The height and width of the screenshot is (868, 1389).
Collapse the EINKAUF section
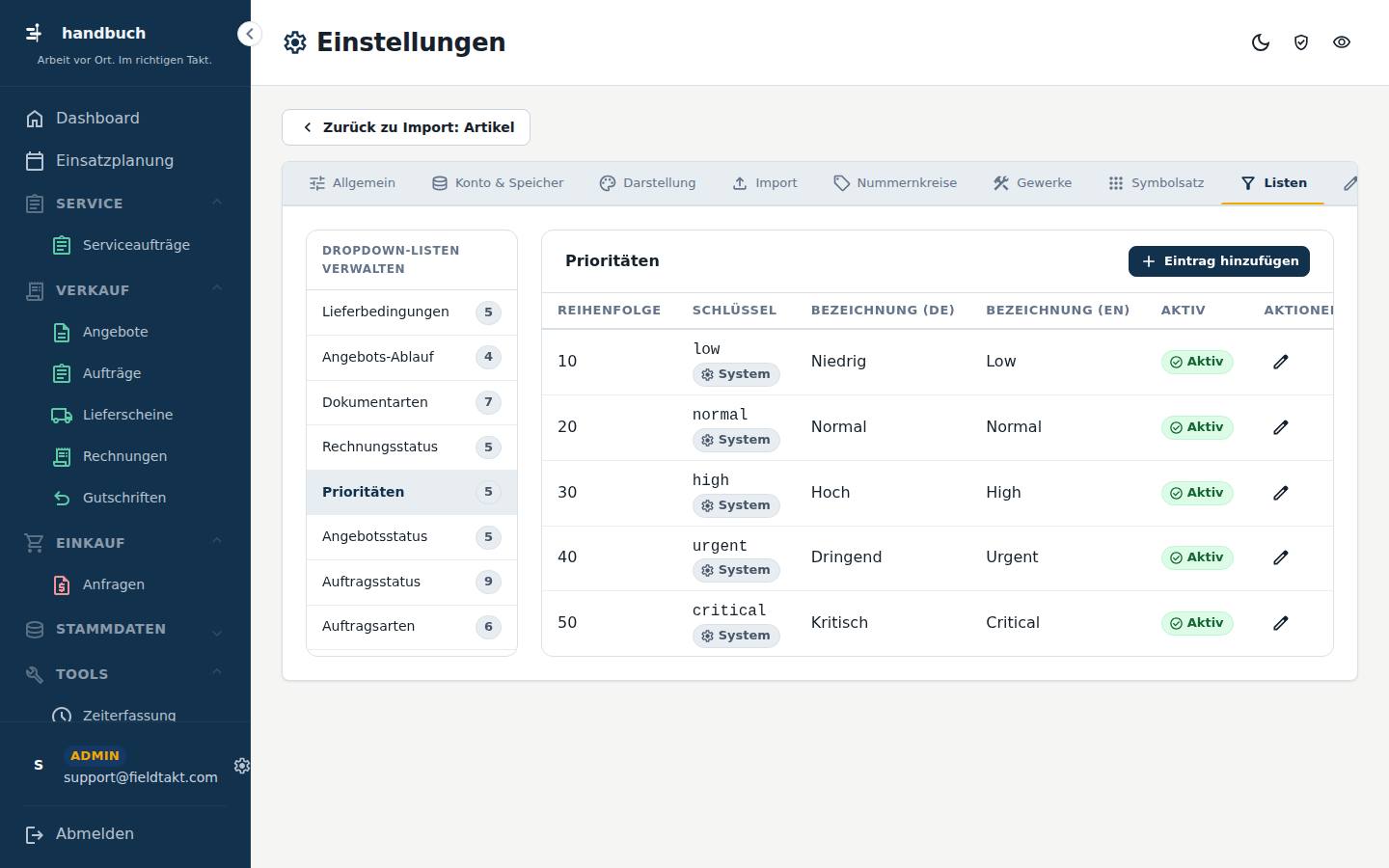(125, 543)
